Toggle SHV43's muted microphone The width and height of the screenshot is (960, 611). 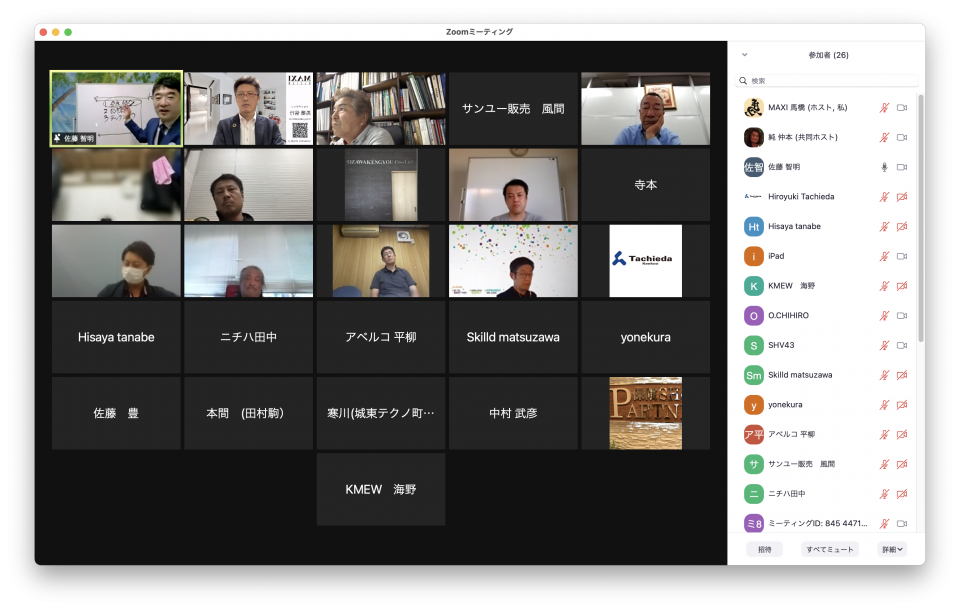pos(884,345)
